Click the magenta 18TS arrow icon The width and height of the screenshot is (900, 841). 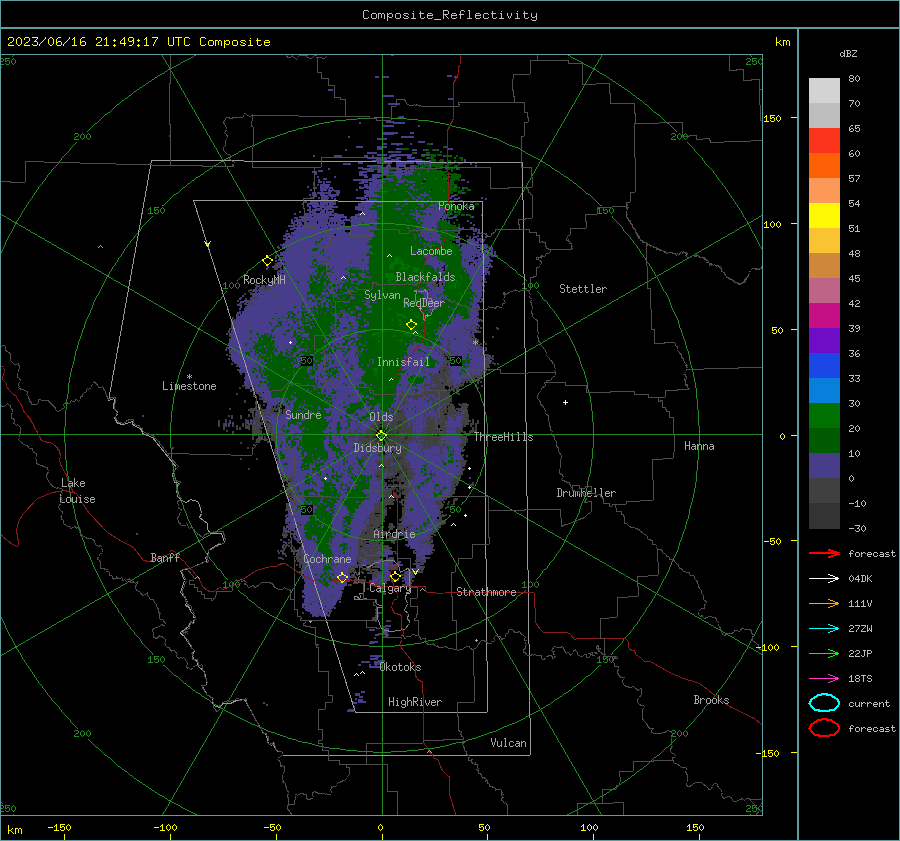click(x=824, y=679)
